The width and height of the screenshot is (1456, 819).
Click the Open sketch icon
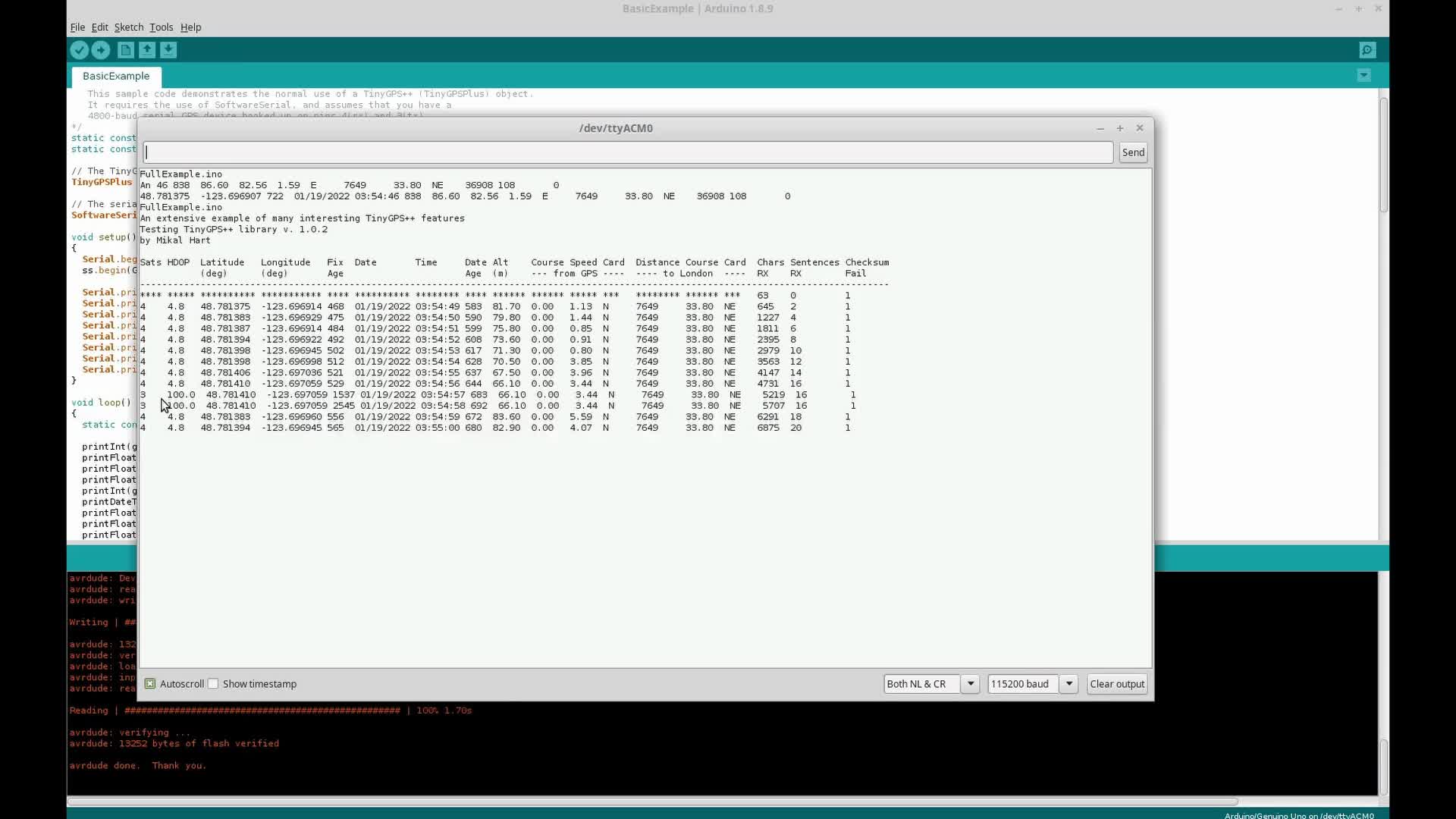[x=147, y=50]
